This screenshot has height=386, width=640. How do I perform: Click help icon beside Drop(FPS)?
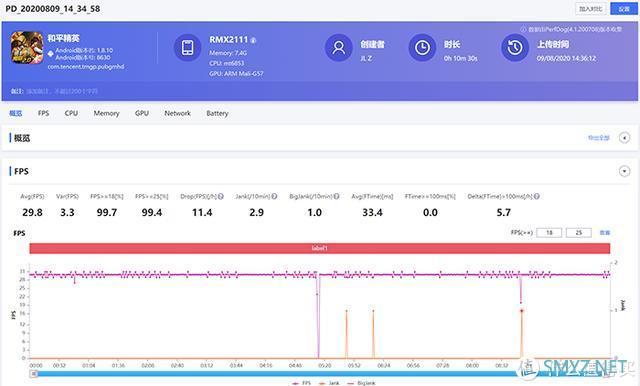220,196
